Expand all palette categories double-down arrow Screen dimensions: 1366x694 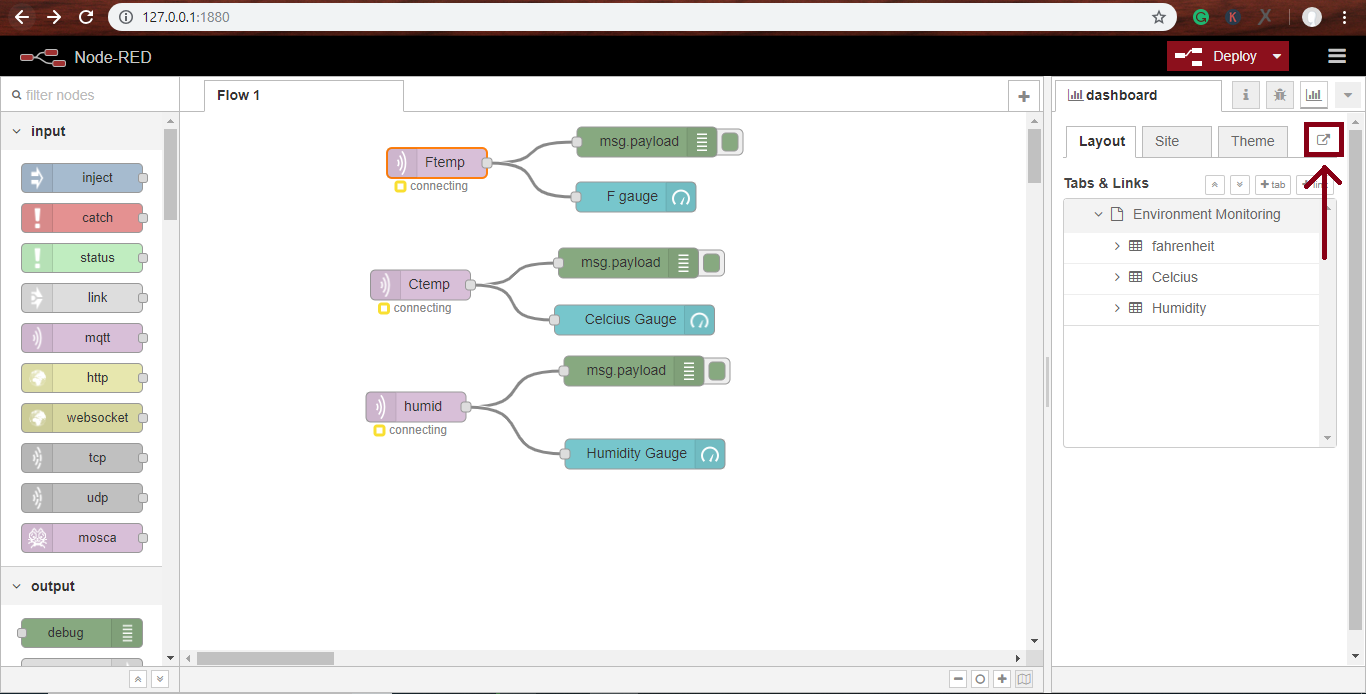[159, 679]
